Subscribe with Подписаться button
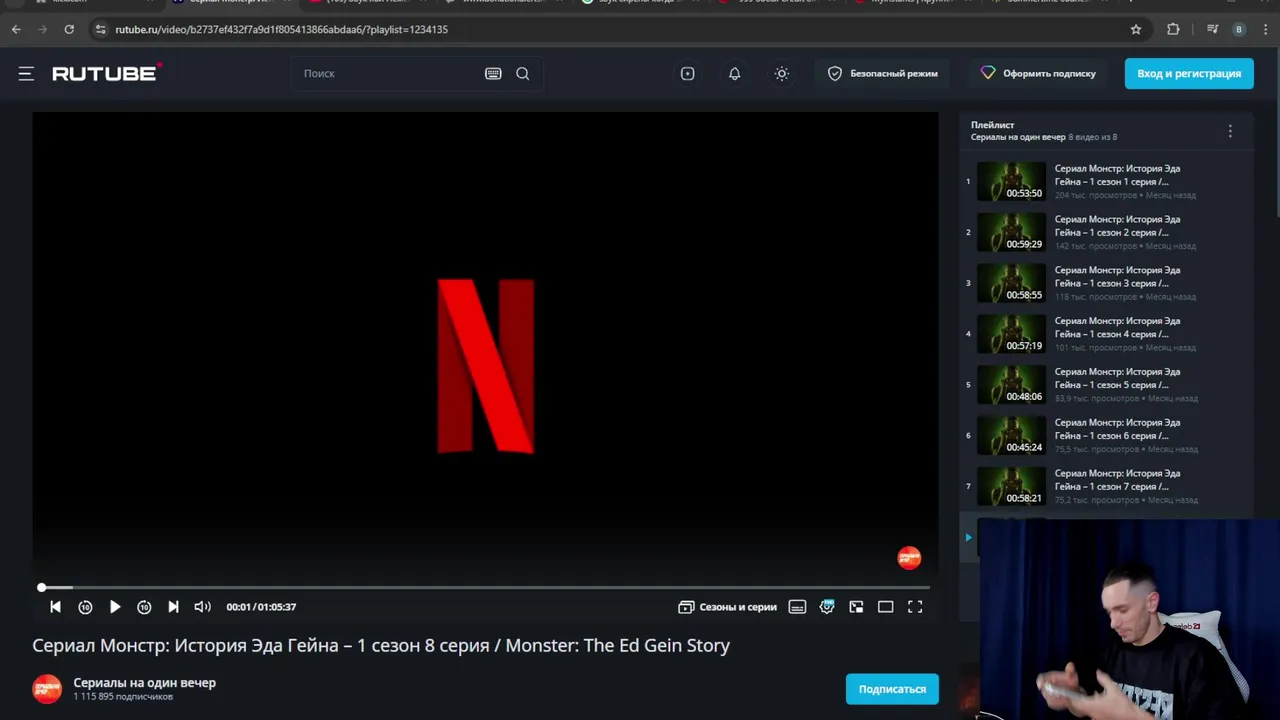 [892, 689]
